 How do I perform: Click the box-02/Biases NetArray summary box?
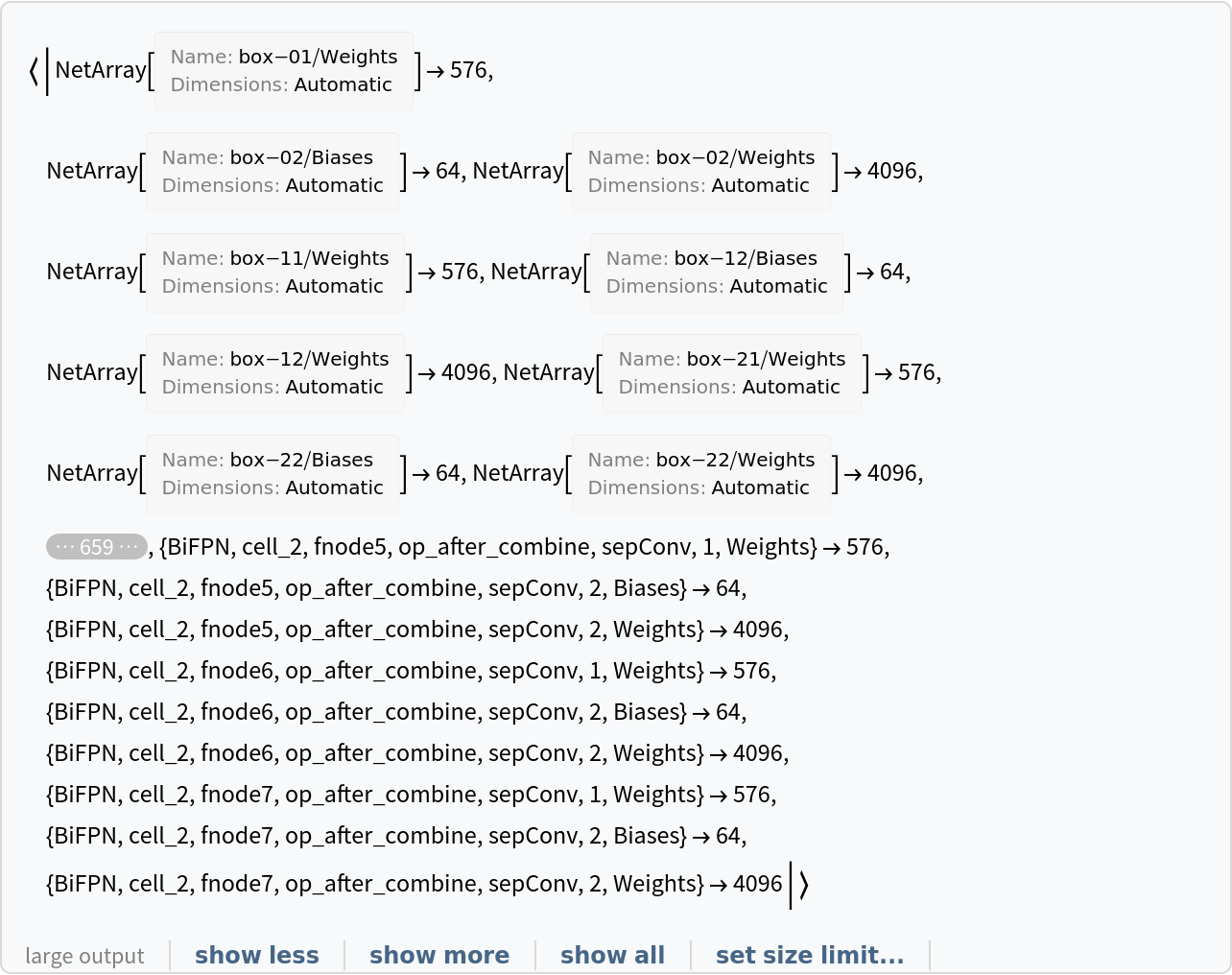(x=272, y=172)
